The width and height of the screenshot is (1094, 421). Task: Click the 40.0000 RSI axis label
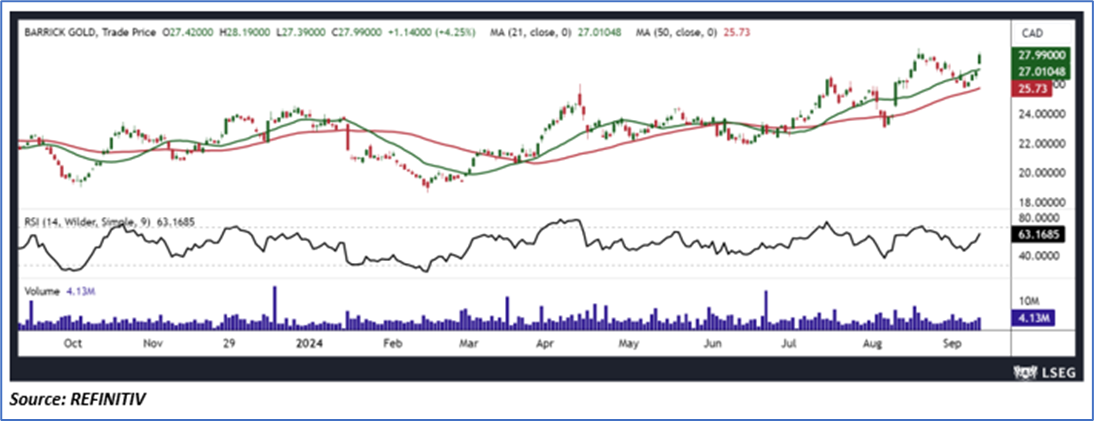[1040, 256]
